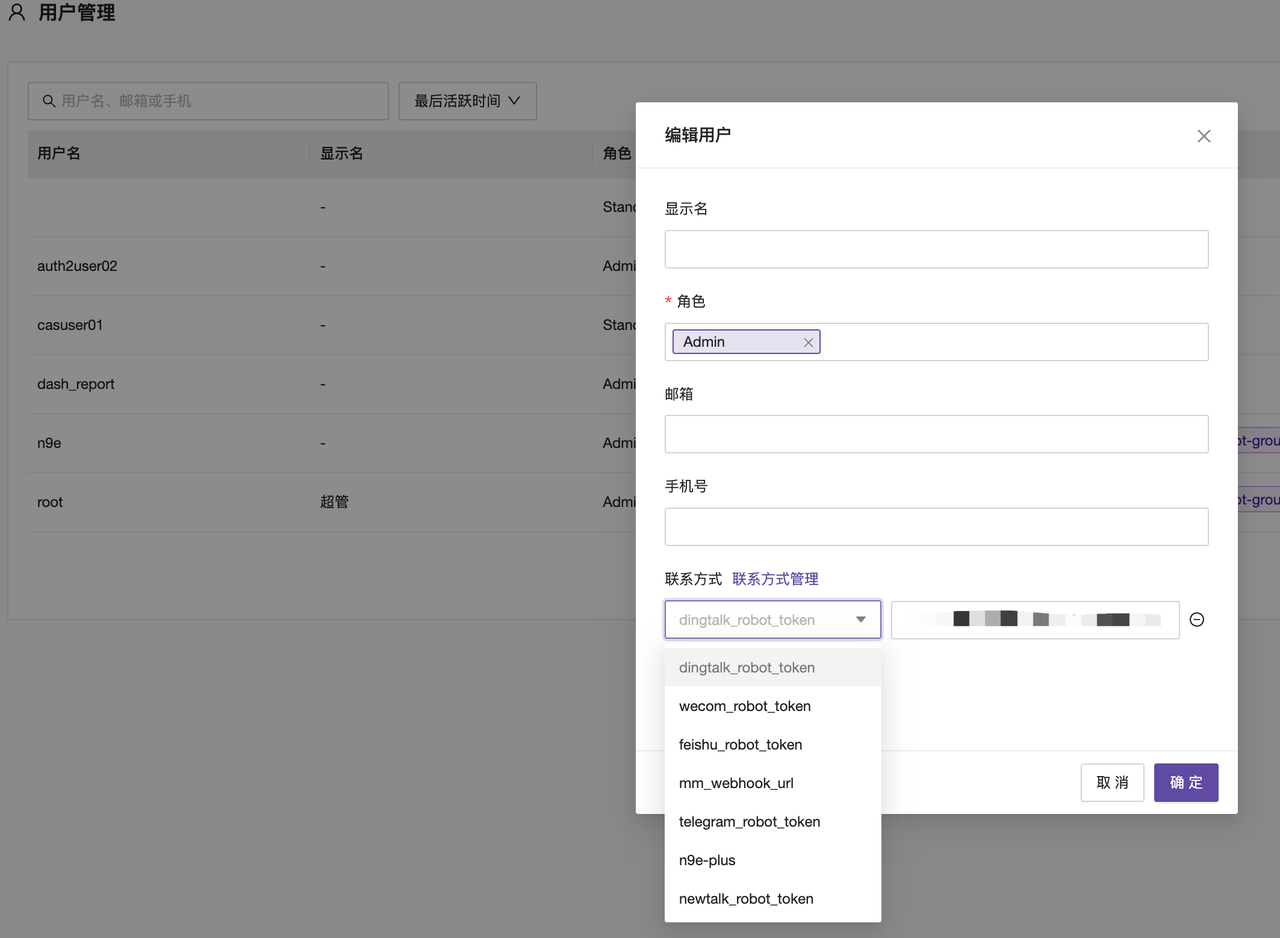Open the 联系方式管理 link
Screen dimensions: 1280x938
click(x=775, y=579)
